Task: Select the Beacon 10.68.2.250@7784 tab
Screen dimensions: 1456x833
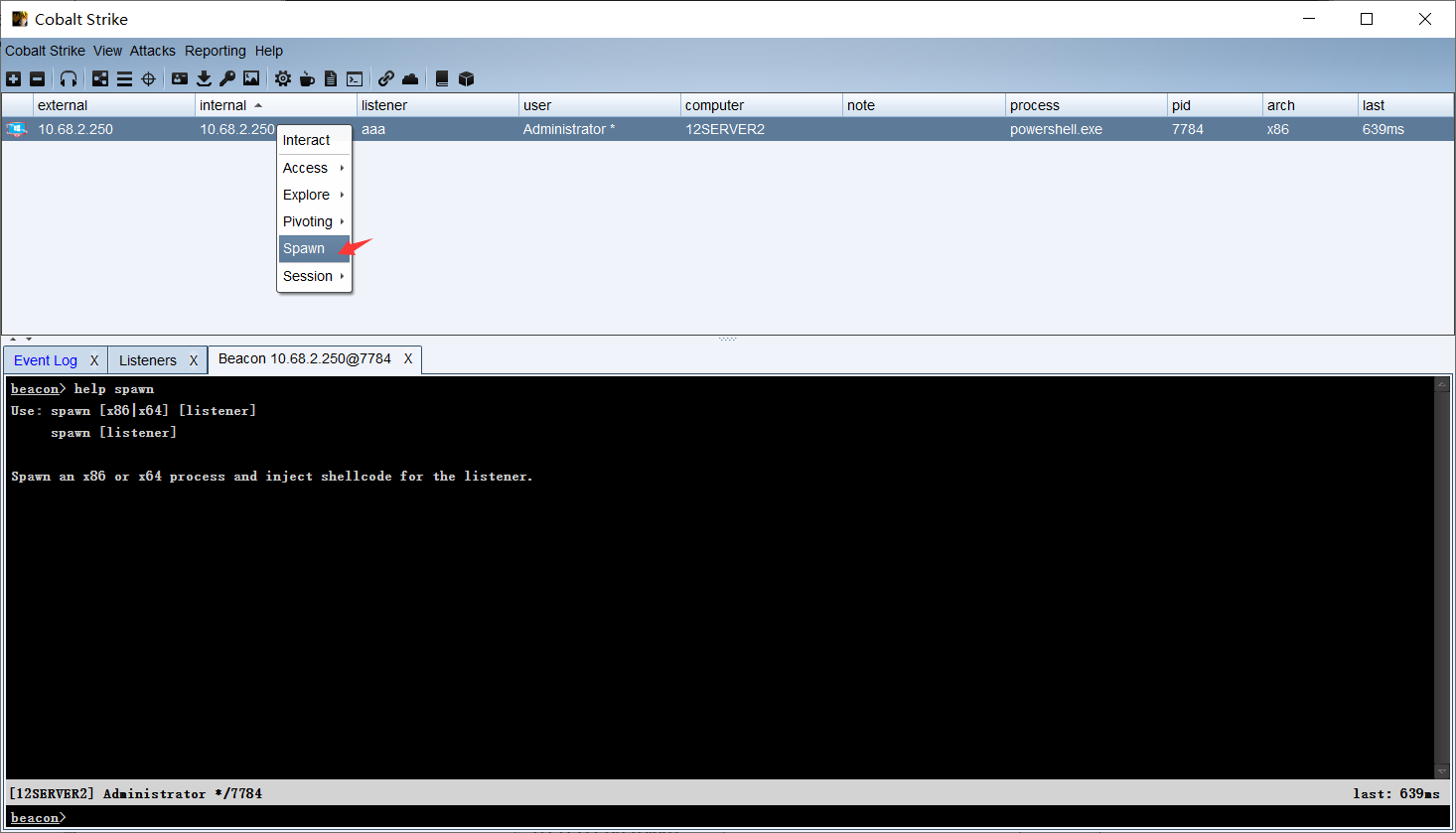Action: (305, 358)
